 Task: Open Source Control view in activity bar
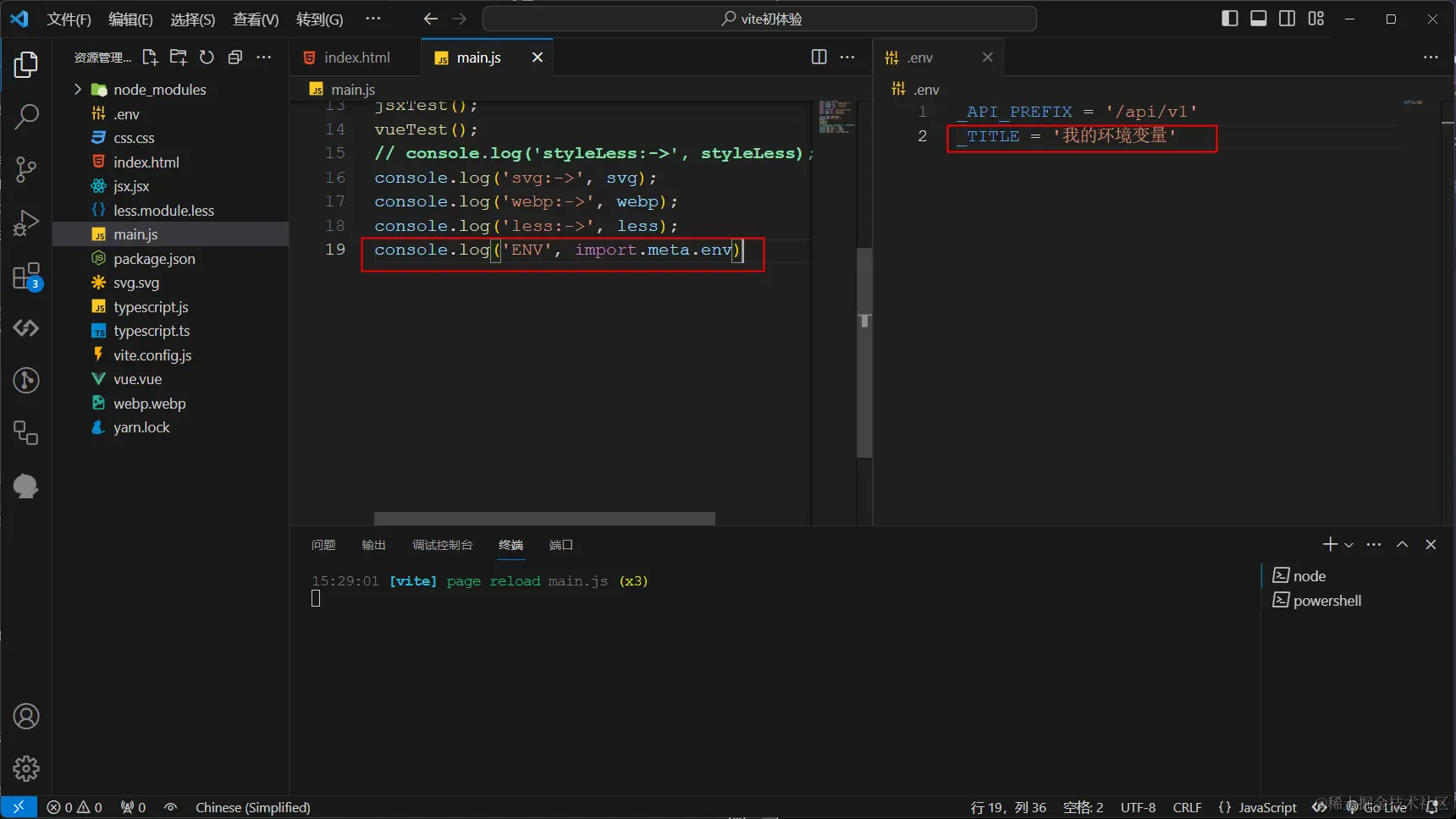[26, 169]
